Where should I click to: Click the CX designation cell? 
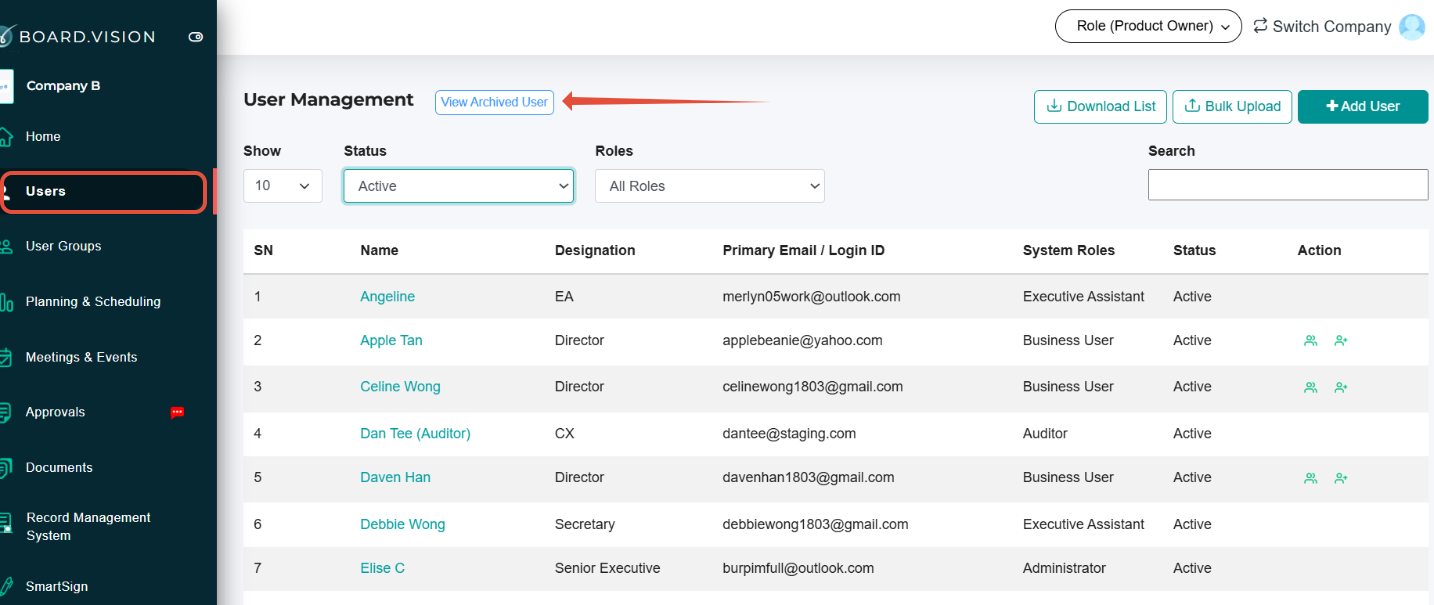(x=565, y=434)
